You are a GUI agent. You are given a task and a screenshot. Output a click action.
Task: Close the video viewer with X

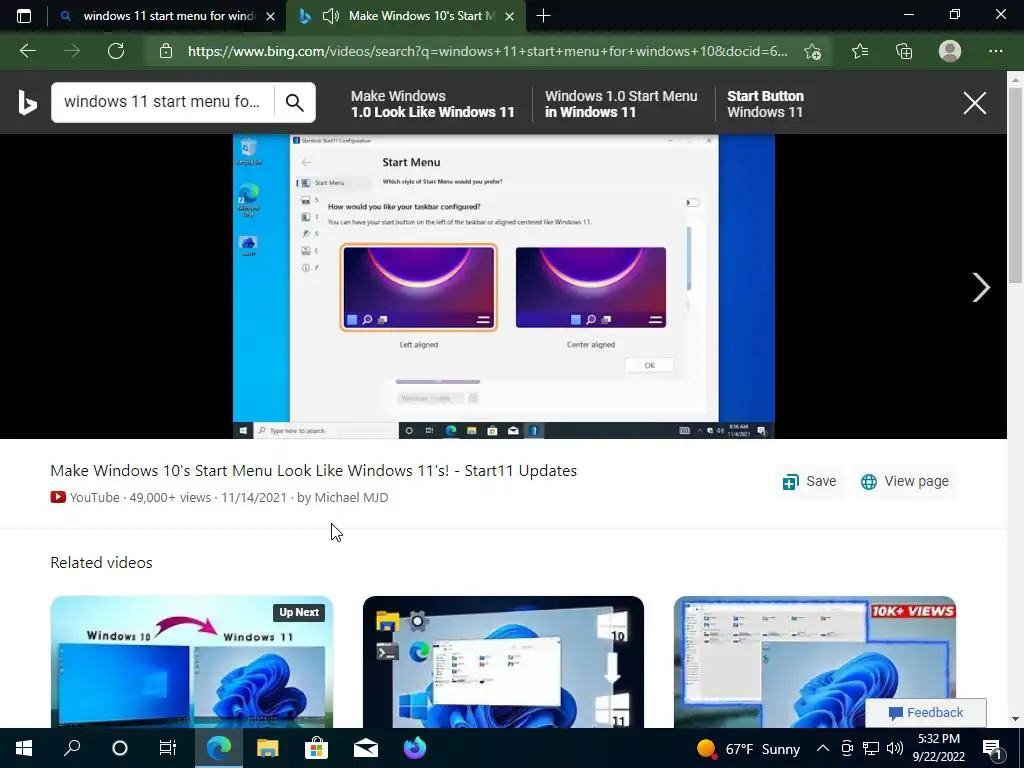click(974, 103)
